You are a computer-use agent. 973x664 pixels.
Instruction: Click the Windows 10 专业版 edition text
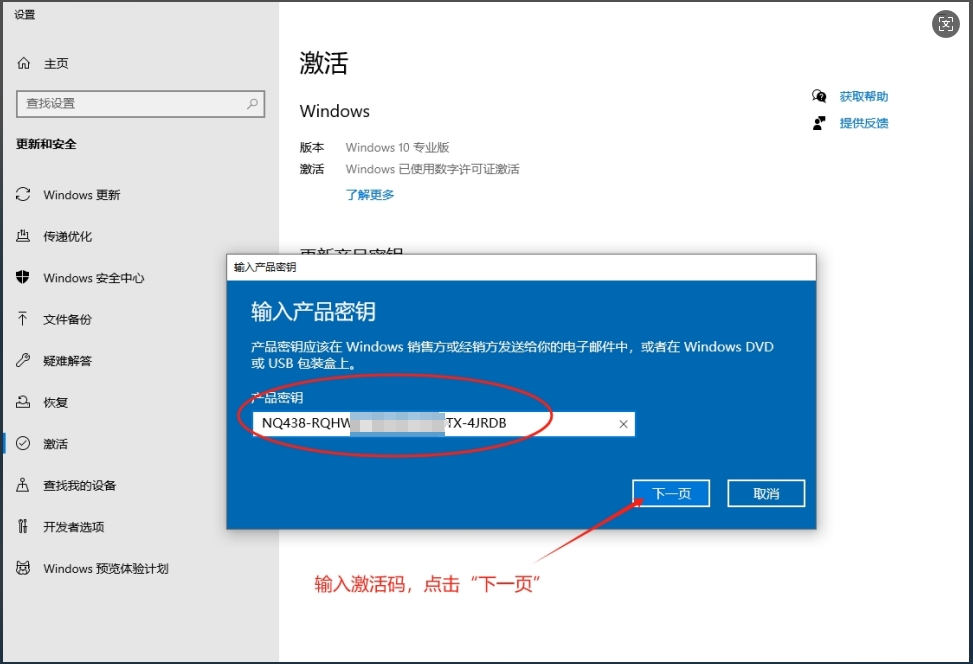(x=397, y=148)
